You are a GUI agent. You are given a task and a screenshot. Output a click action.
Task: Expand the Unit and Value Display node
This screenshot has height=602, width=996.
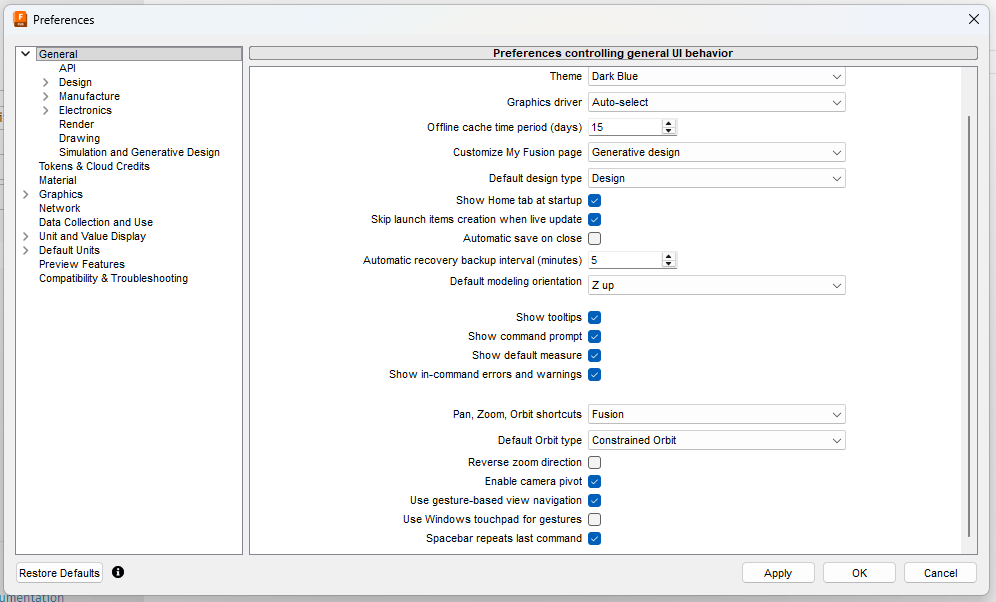point(25,237)
